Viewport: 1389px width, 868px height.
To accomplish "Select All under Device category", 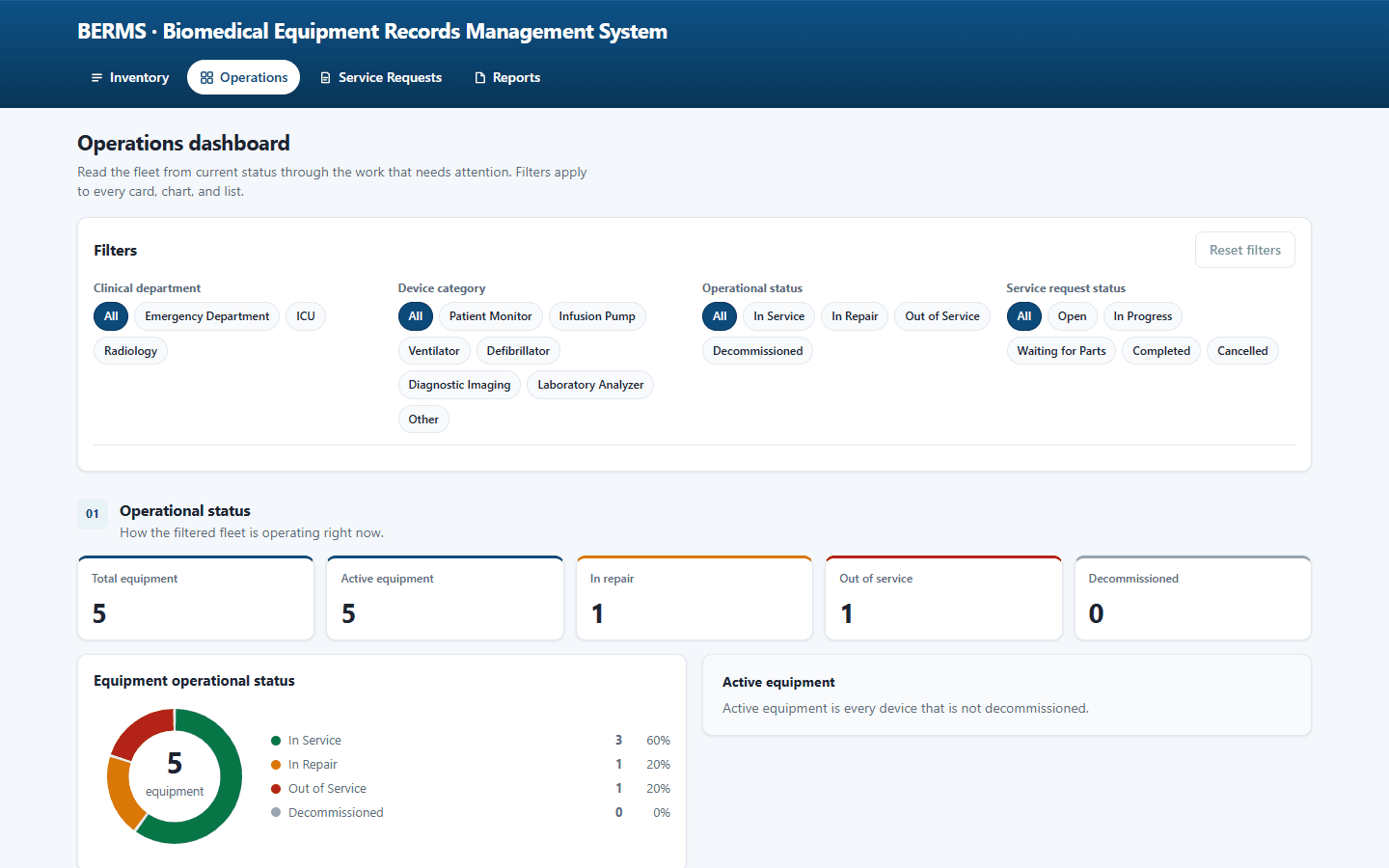I will pos(416,316).
